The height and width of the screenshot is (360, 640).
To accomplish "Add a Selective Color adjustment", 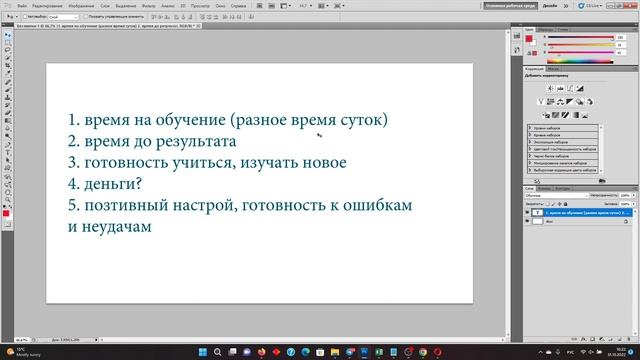I will [585, 115].
